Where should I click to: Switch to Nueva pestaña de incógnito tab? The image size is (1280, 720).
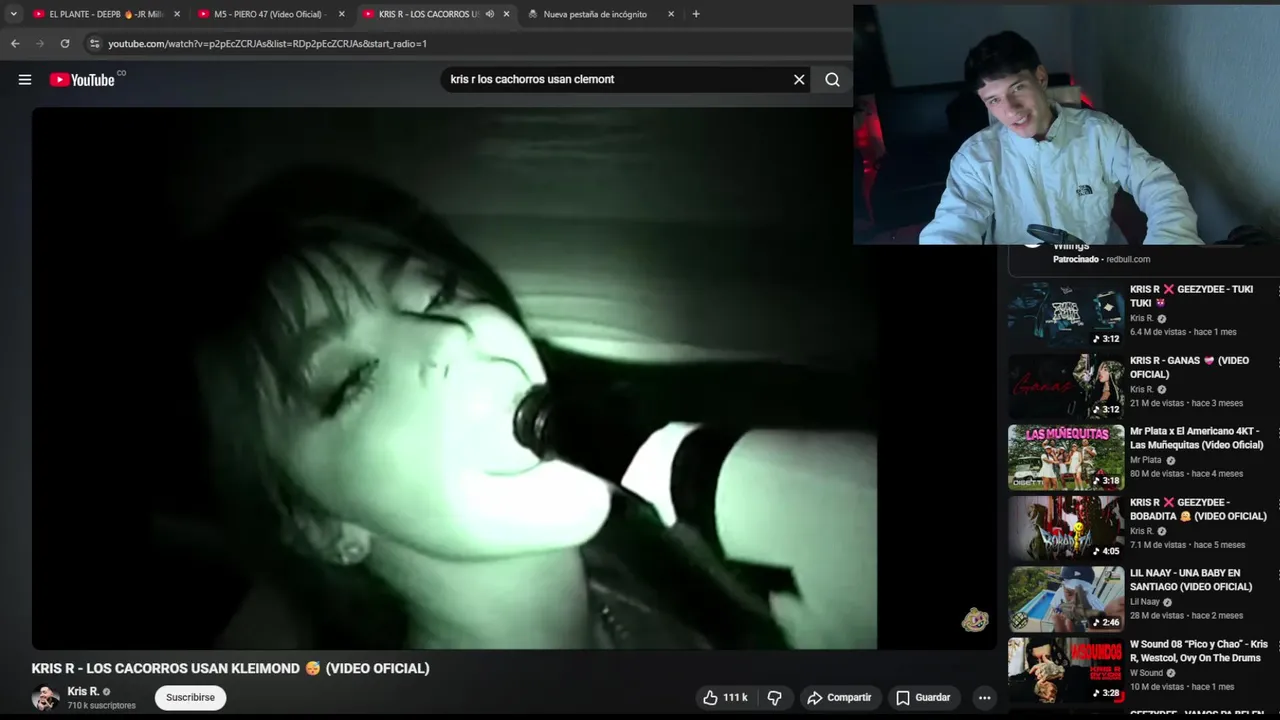[595, 14]
